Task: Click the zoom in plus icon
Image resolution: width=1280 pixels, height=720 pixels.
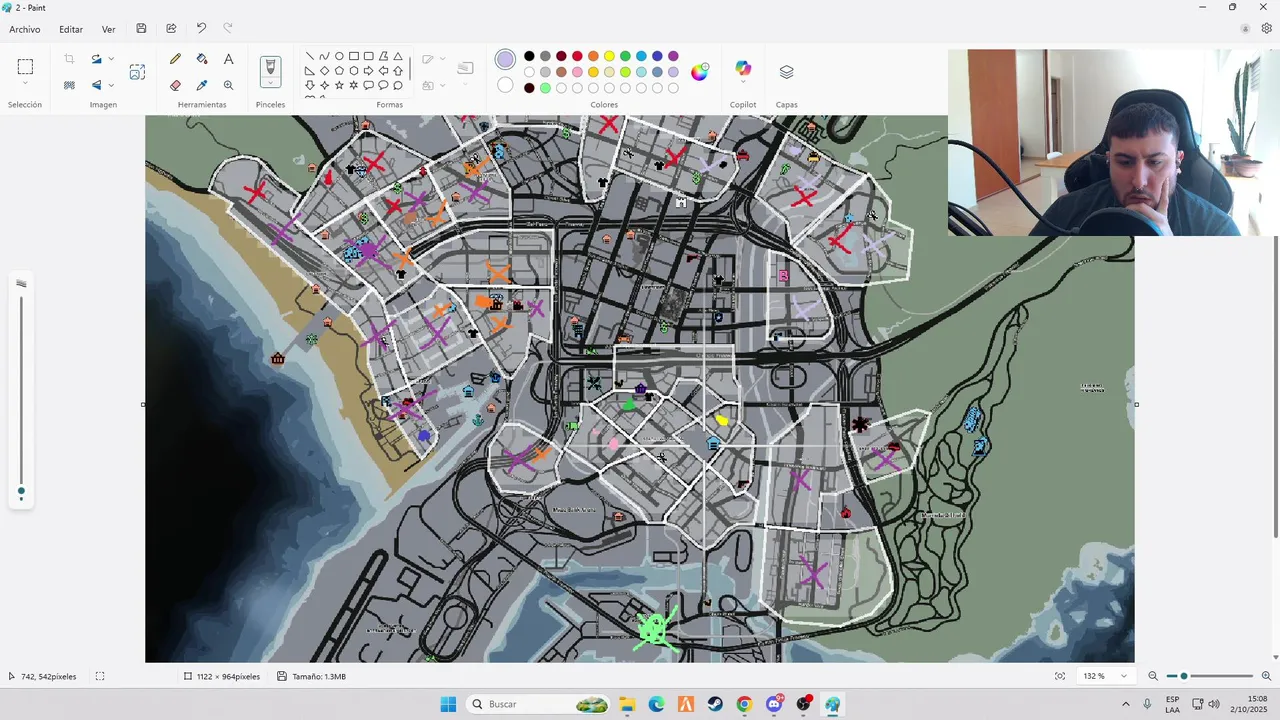Action: (x=1266, y=676)
